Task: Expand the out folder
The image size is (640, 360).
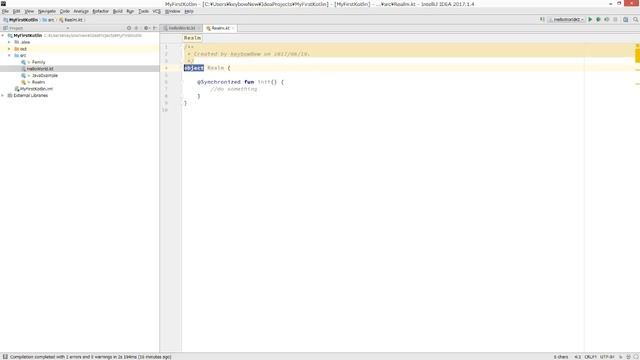Action: (9, 49)
